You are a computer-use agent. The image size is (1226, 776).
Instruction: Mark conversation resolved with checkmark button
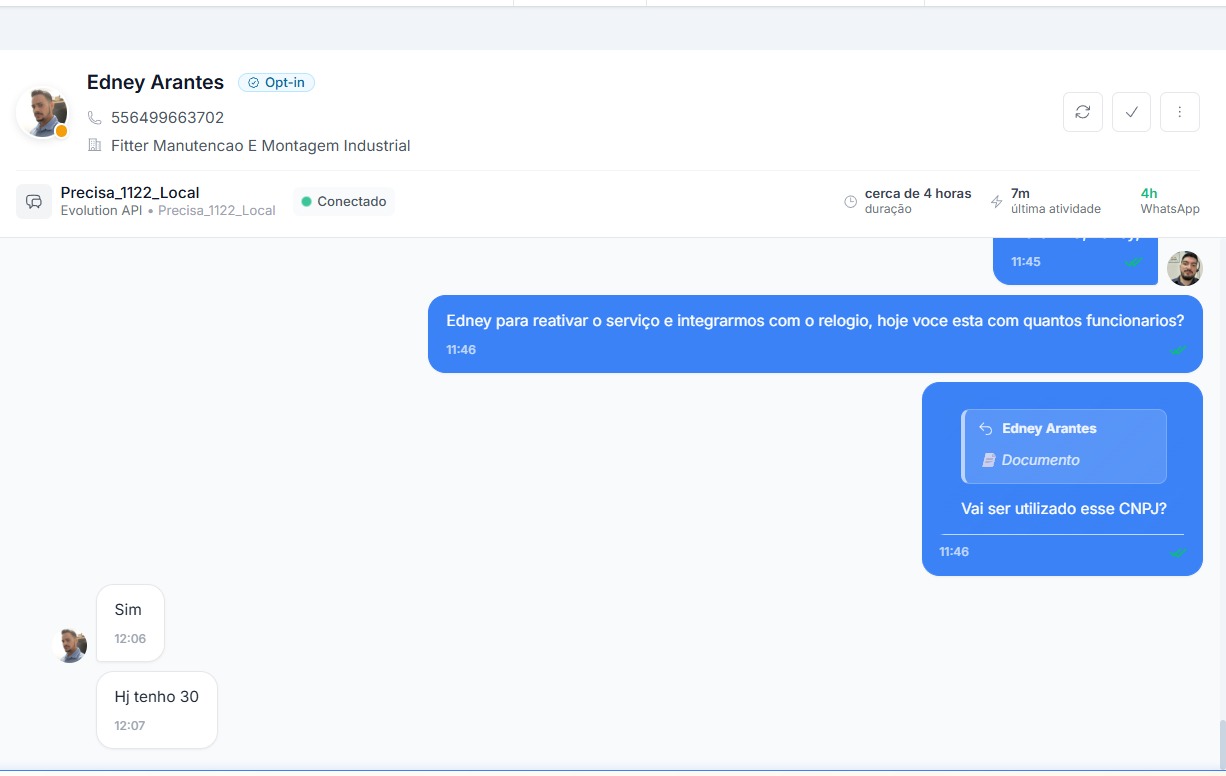[1131, 112]
